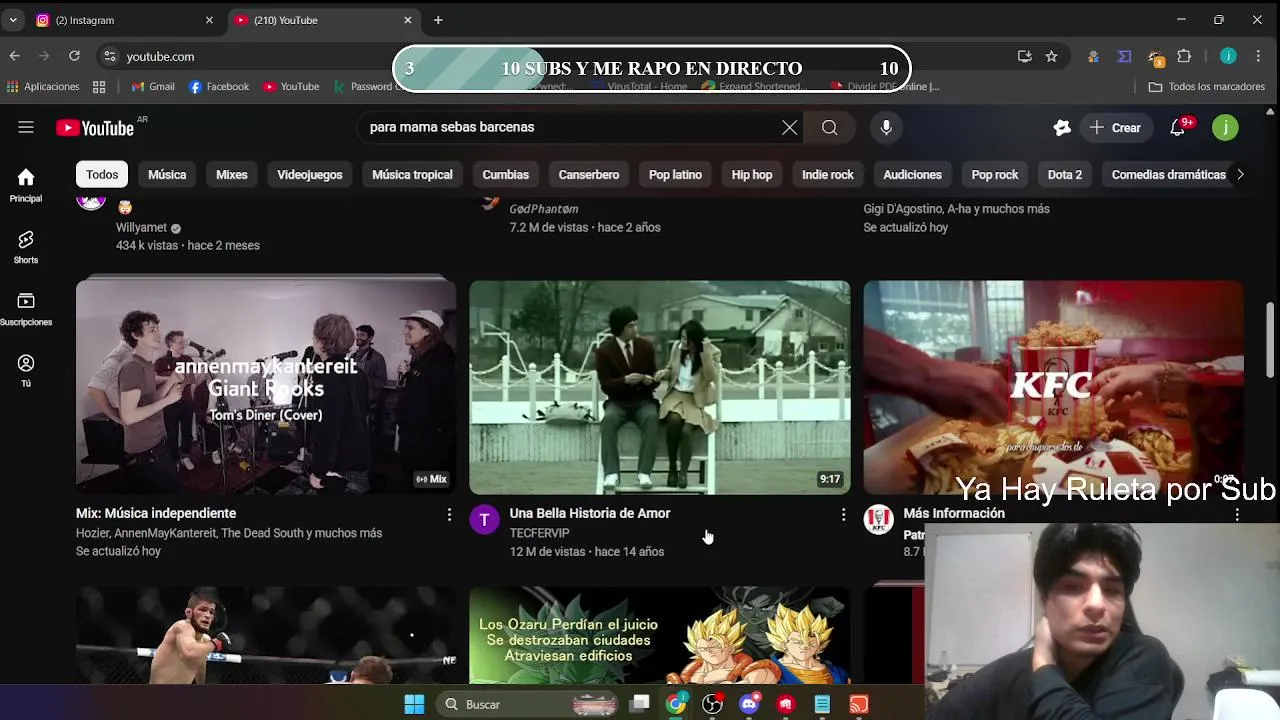Image resolution: width=1280 pixels, height=720 pixels.
Task: Open Todos los marcadores folder
Action: pyautogui.click(x=1207, y=86)
